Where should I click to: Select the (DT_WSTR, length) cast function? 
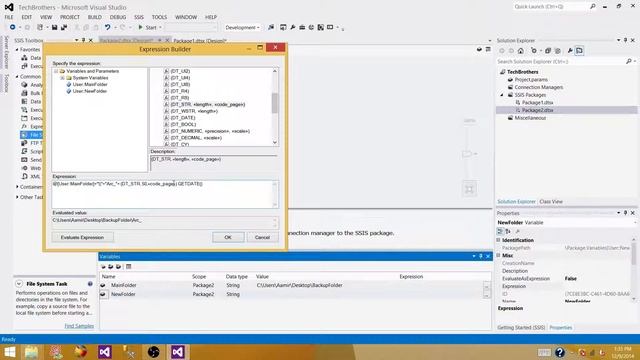click(x=194, y=111)
